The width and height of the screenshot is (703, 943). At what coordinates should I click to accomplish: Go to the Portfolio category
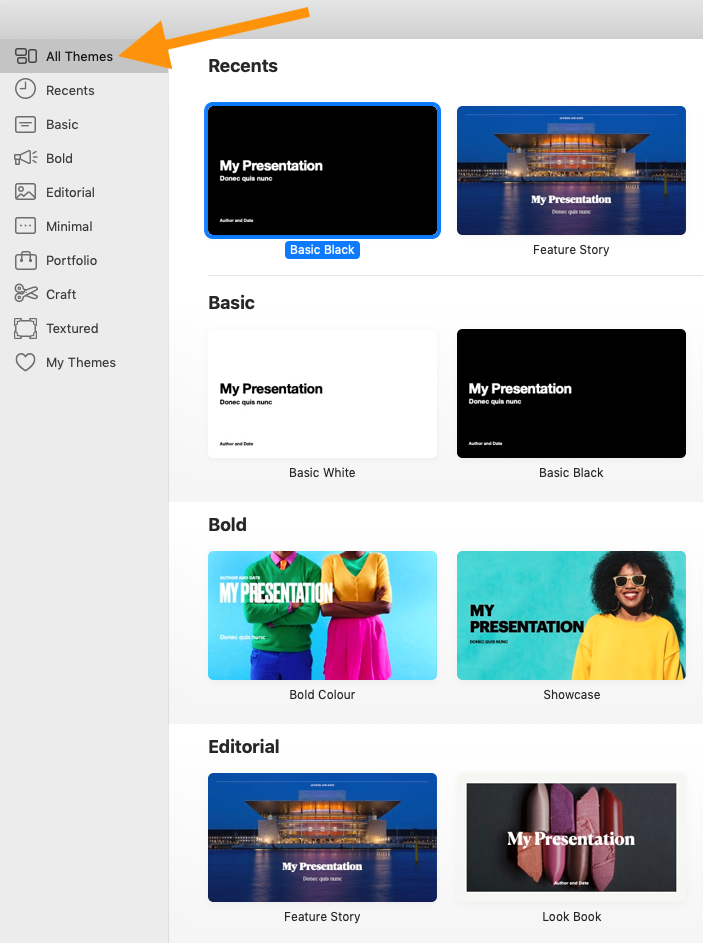(x=72, y=260)
